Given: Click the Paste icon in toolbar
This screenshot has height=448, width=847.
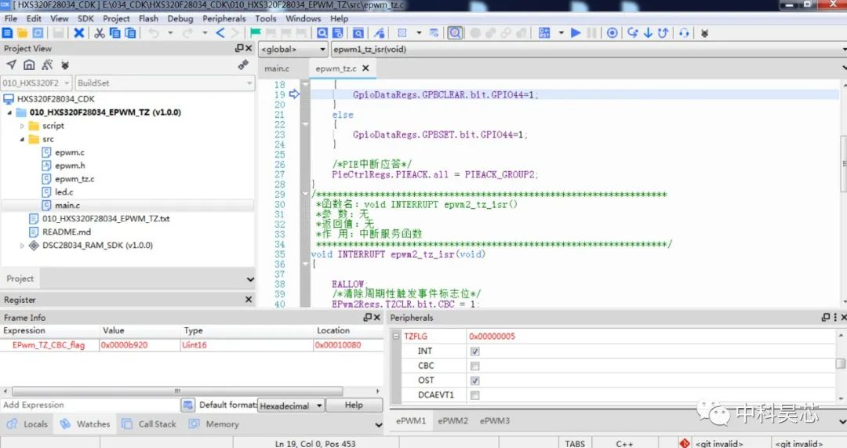Looking at the screenshot, I should click(x=130, y=33).
